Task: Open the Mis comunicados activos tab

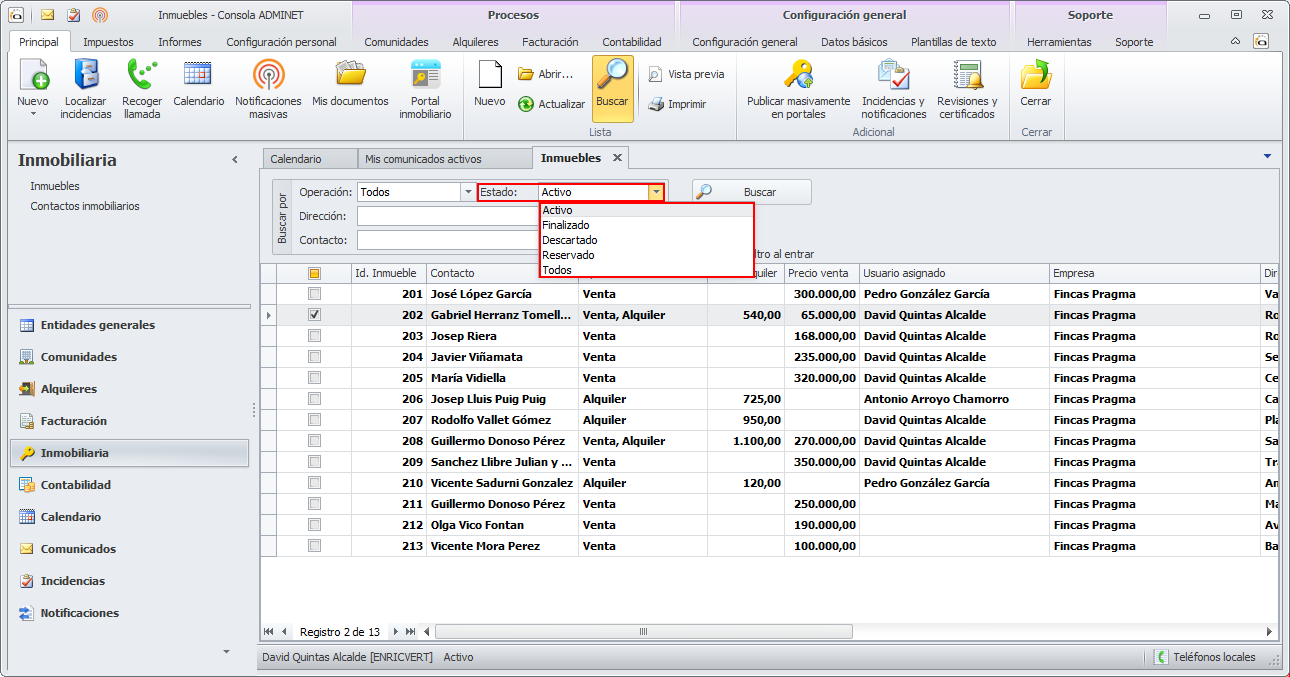Action: [x=423, y=159]
